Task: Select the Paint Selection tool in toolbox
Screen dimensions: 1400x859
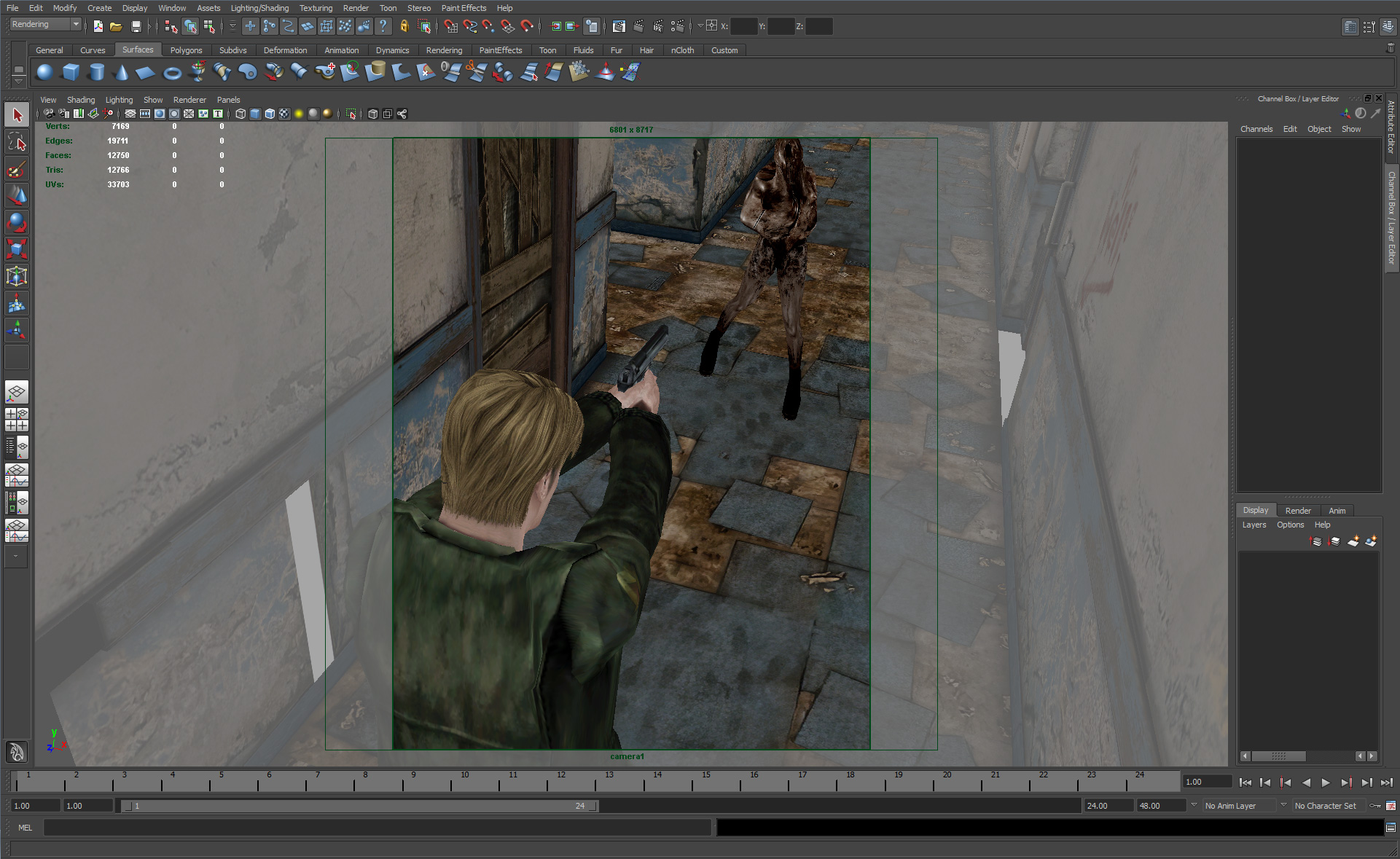Action: point(17,169)
